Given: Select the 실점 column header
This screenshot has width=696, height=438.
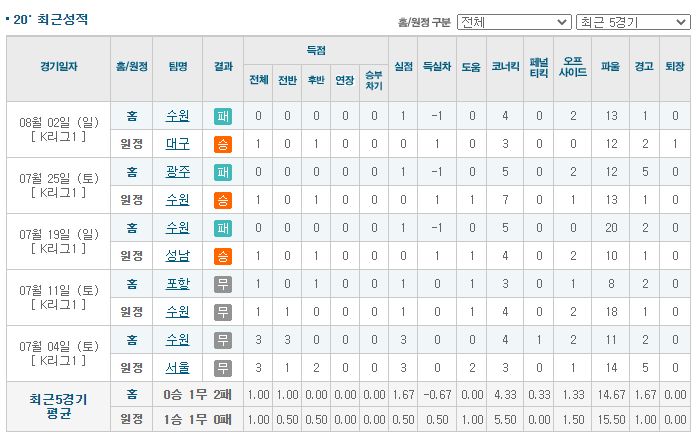Looking at the screenshot, I should click(x=403, y=69).
